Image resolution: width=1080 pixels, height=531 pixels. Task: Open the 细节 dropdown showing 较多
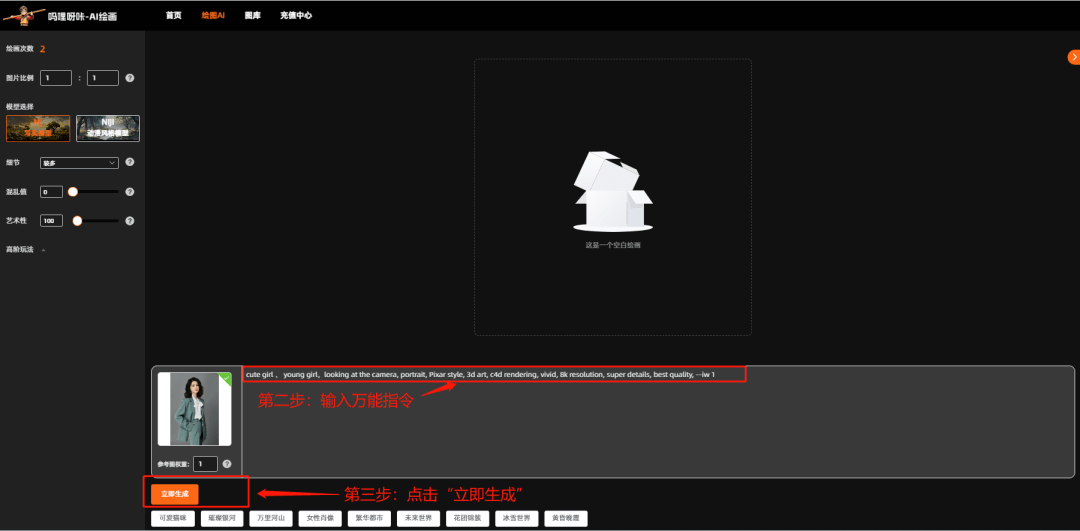[79, 163]
